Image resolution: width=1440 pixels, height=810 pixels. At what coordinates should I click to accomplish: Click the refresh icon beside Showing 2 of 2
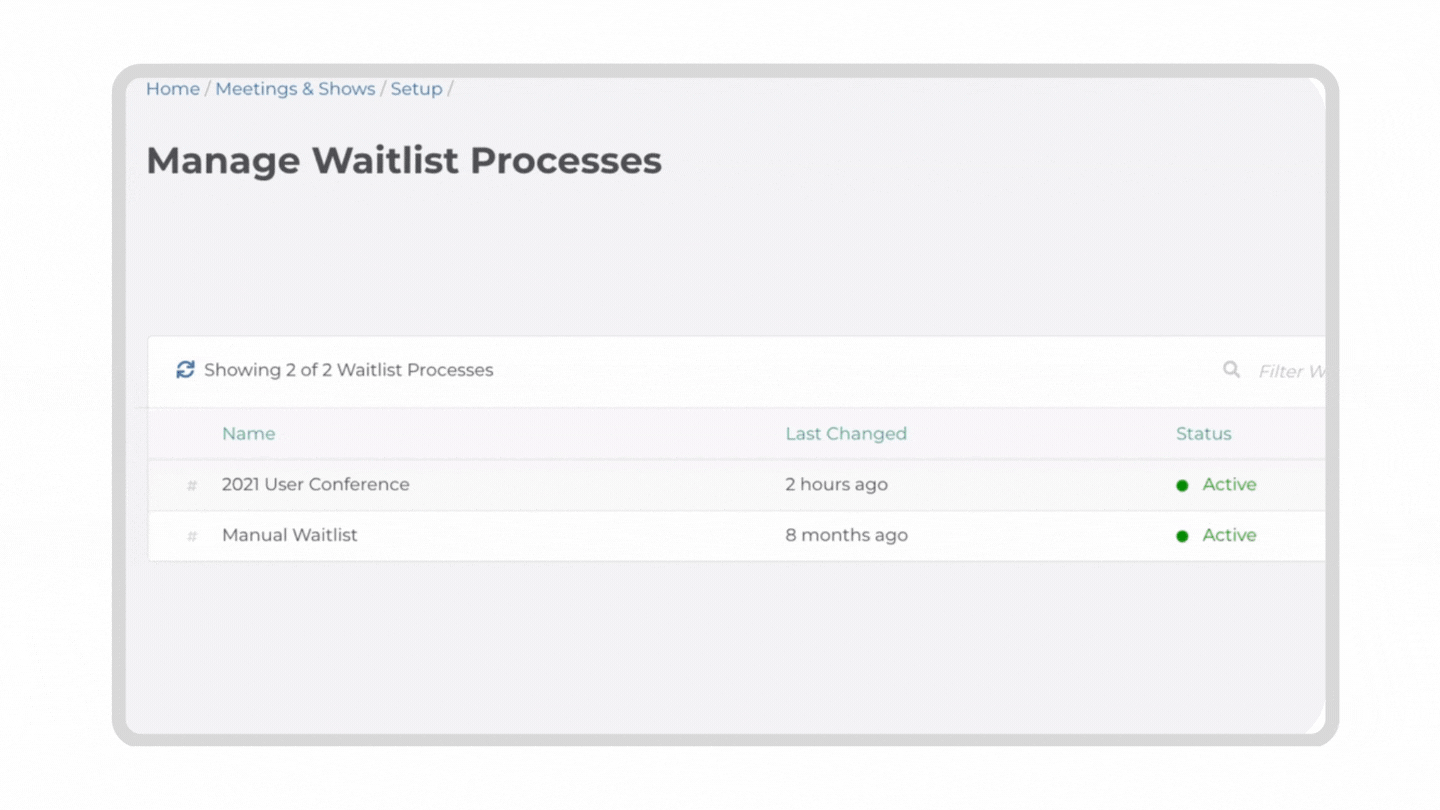[185, 370]
